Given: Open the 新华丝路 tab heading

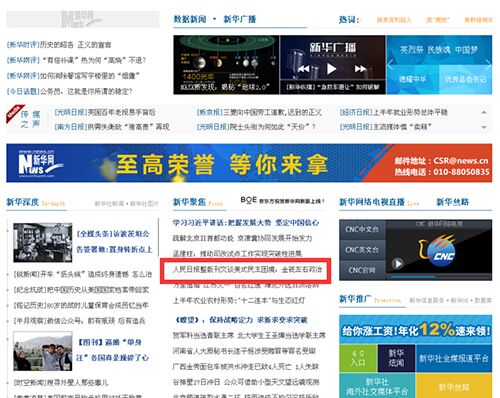Looking at the screenshot, I should click(x=452, y=202).
